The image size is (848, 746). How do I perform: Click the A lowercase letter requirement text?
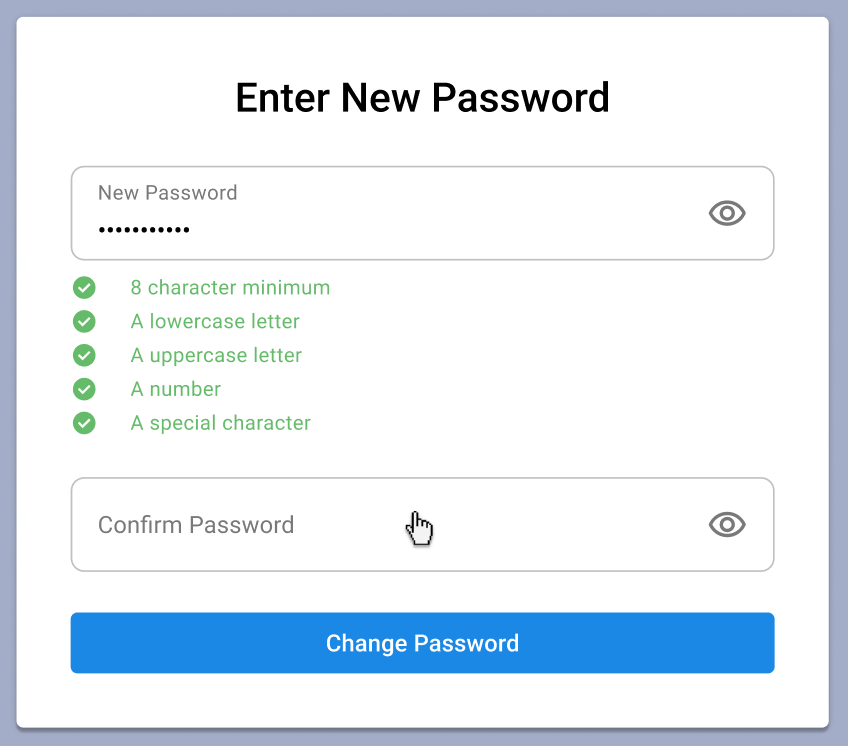(215, 321)
